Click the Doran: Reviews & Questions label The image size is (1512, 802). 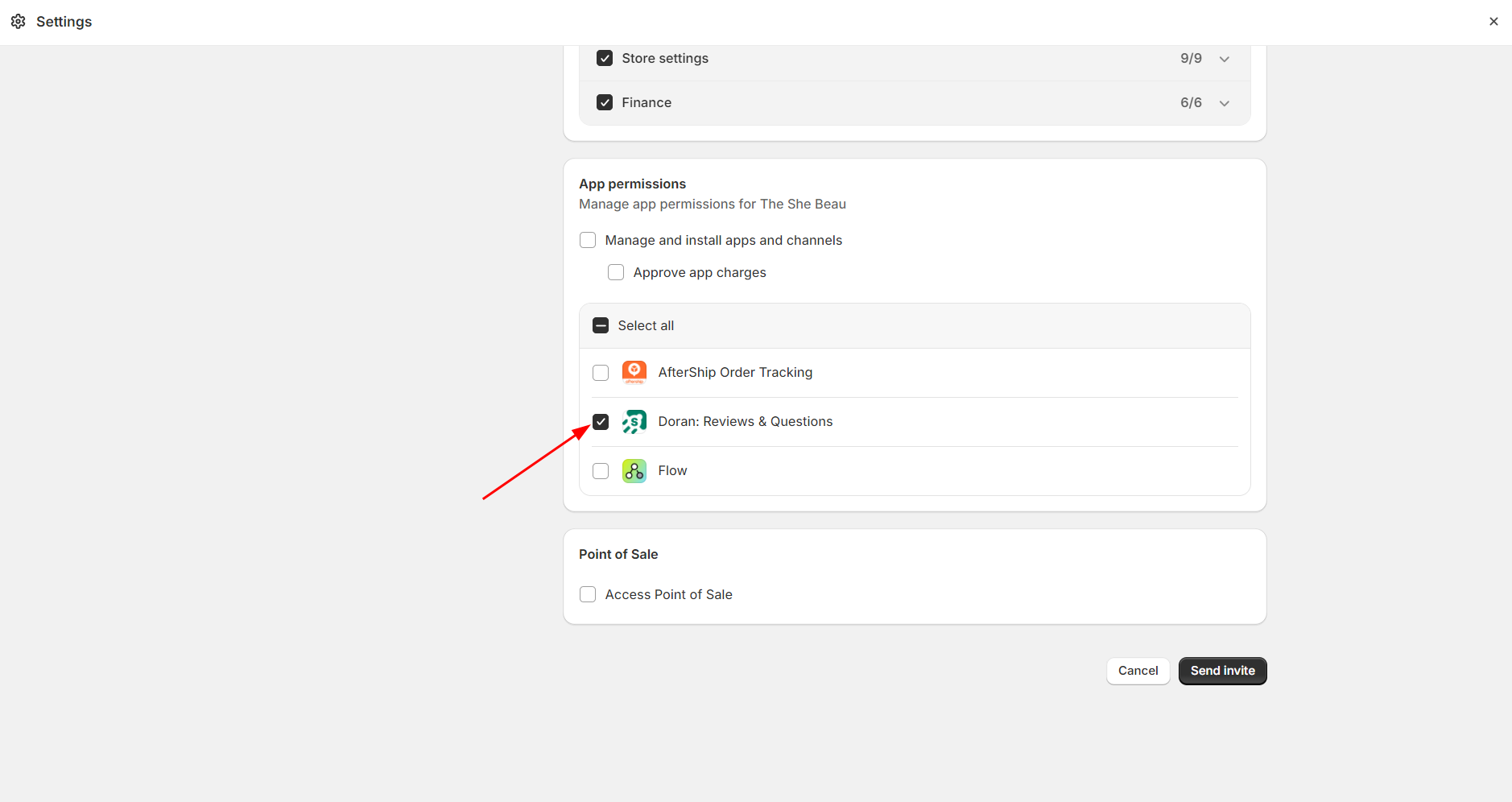click(x=746, y=421)
